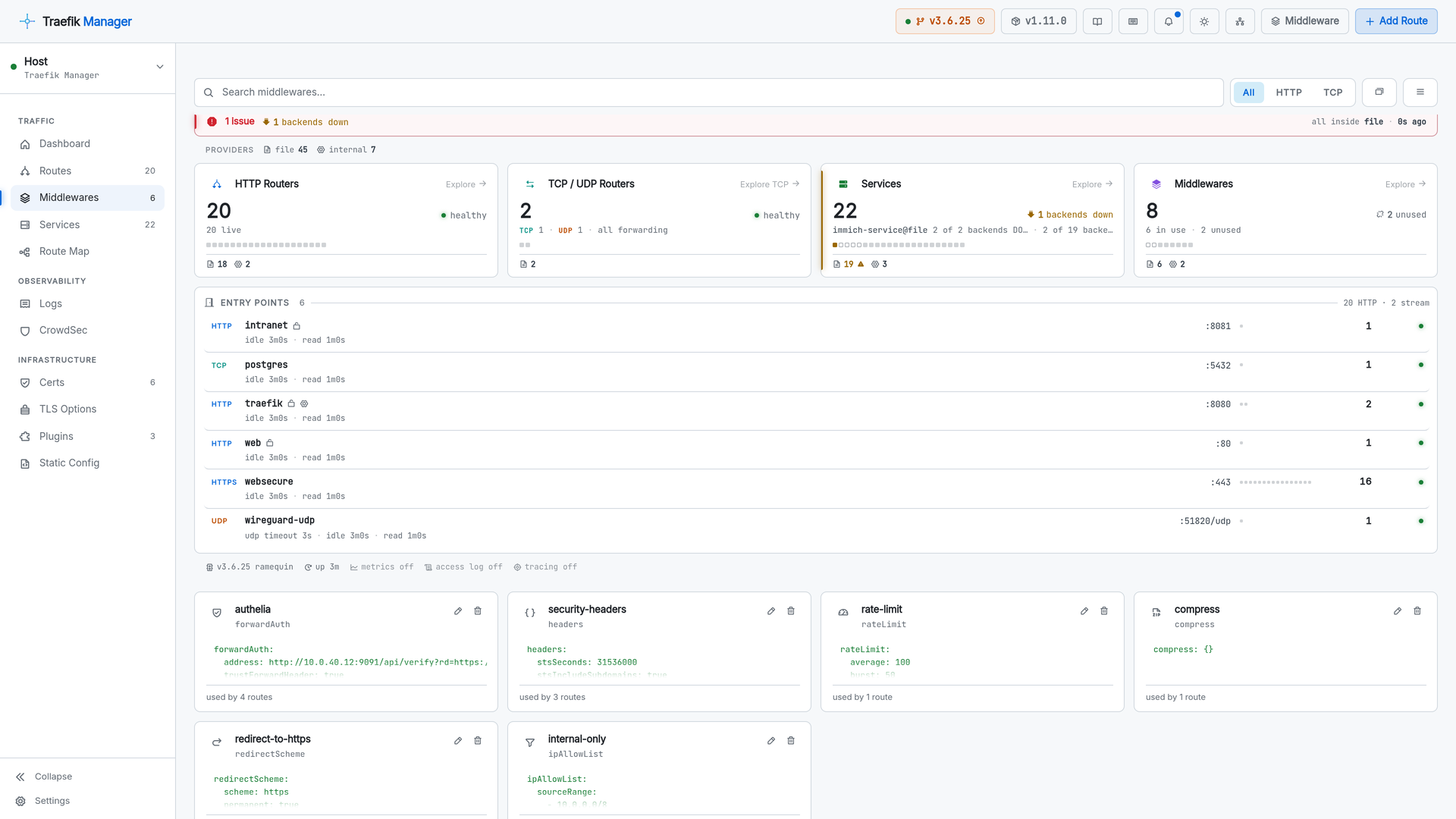Filter middlewares to TCP only
The height and width of the screenshot is (819, 1456).
pyautogui.click(x=1333, y=93)
